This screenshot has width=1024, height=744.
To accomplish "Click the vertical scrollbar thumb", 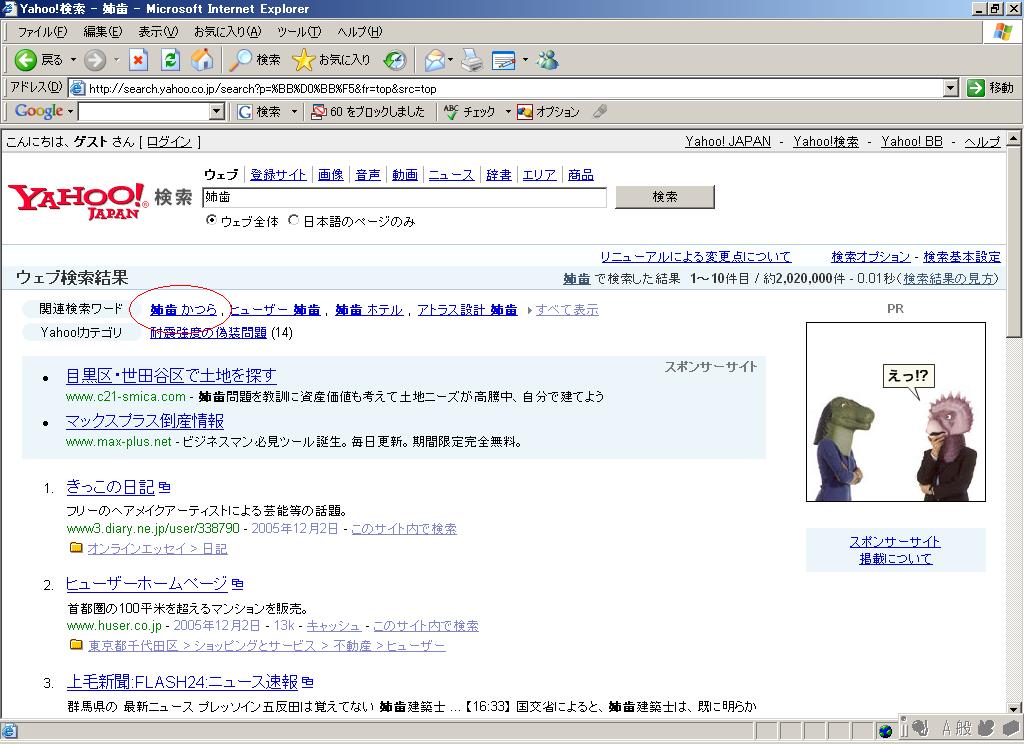I will [1014, 240].
